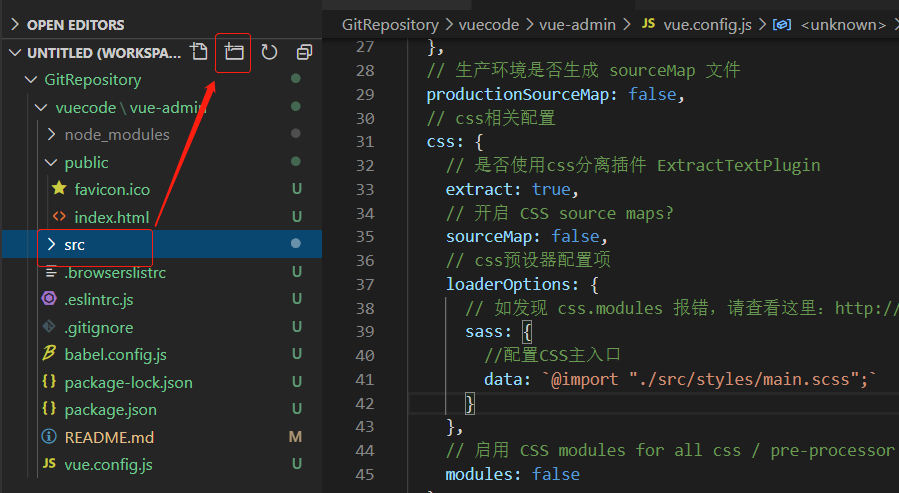The width and height of the screenshot is (899, 493).
Task: Click the status dot of node_modules folder
Action: [296, 134]
